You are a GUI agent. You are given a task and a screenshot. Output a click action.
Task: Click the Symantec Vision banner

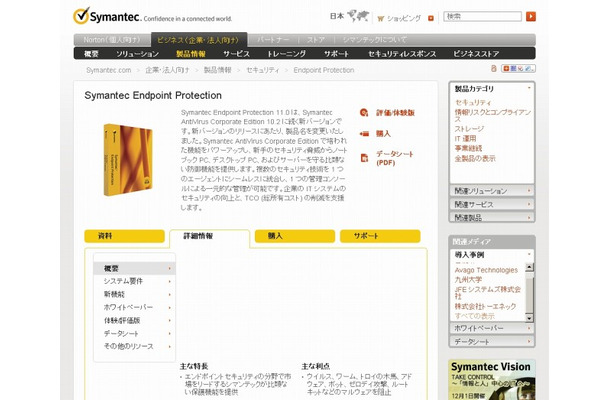click(x=492, y=380)
